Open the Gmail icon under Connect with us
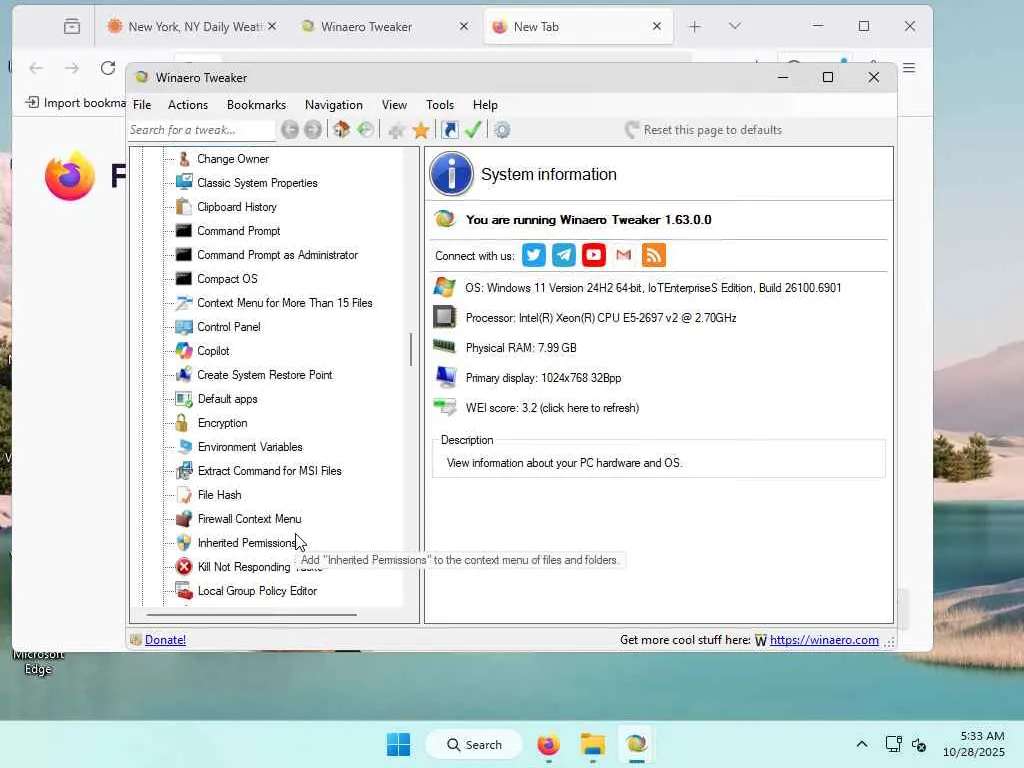This screenshot has width=1024, height=768. point(624,255)
